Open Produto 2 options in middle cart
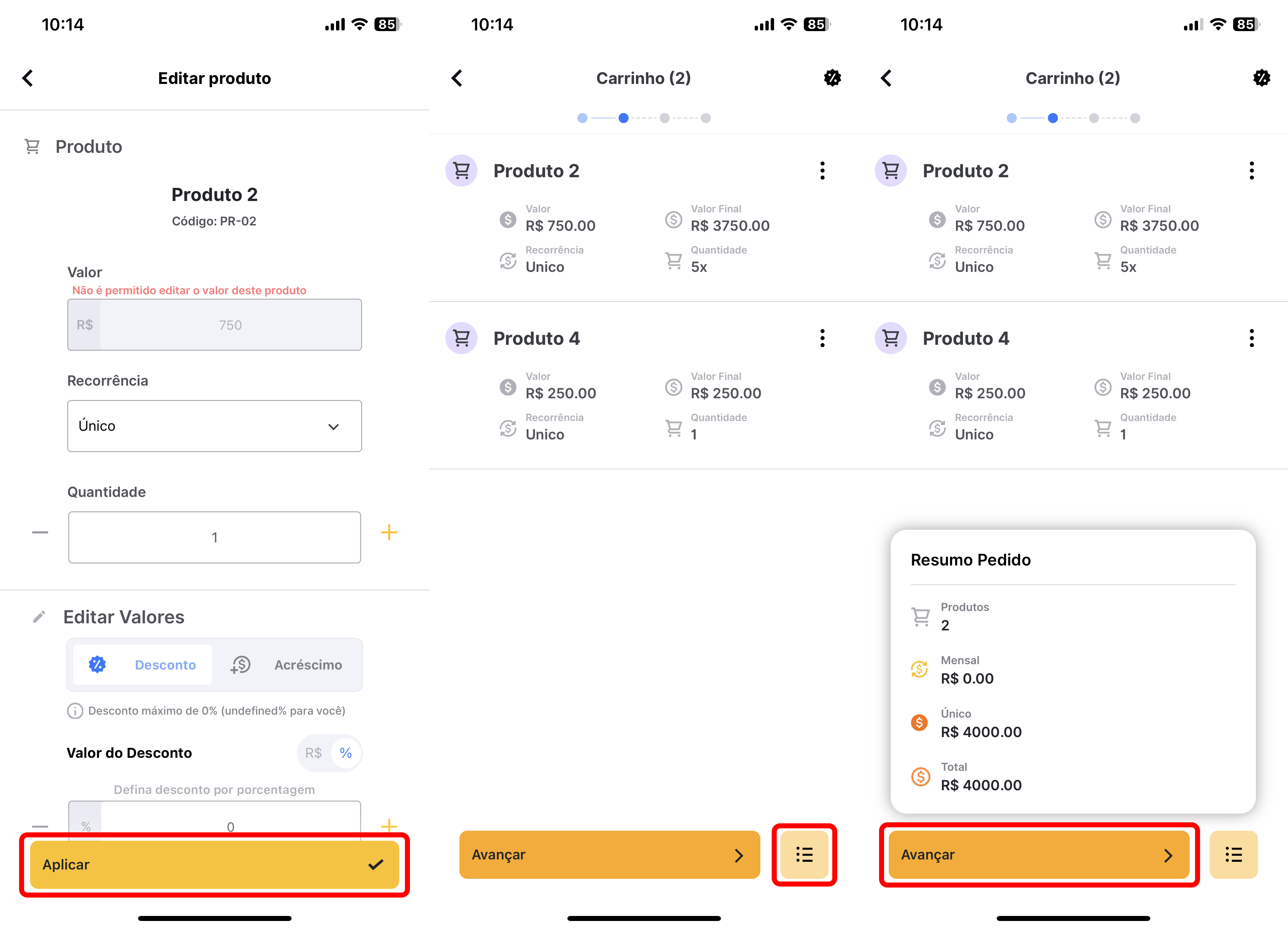This screenshot has height=929, width=1288. (x=822, y=170)
